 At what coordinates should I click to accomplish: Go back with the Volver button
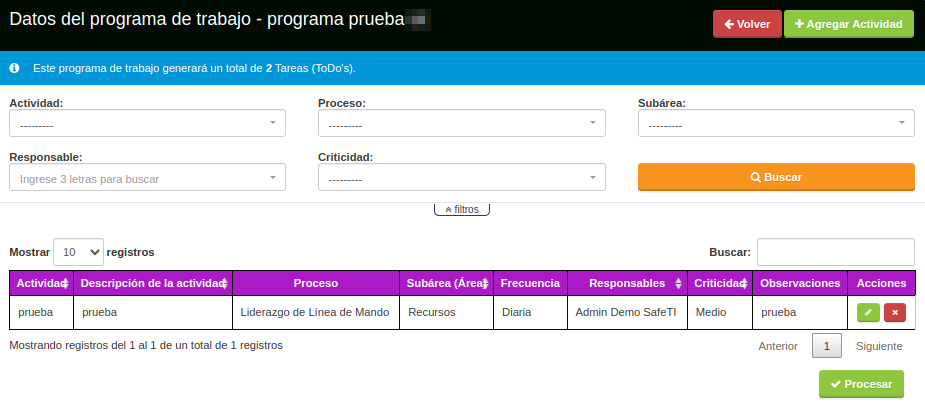(x=747, y=24)
